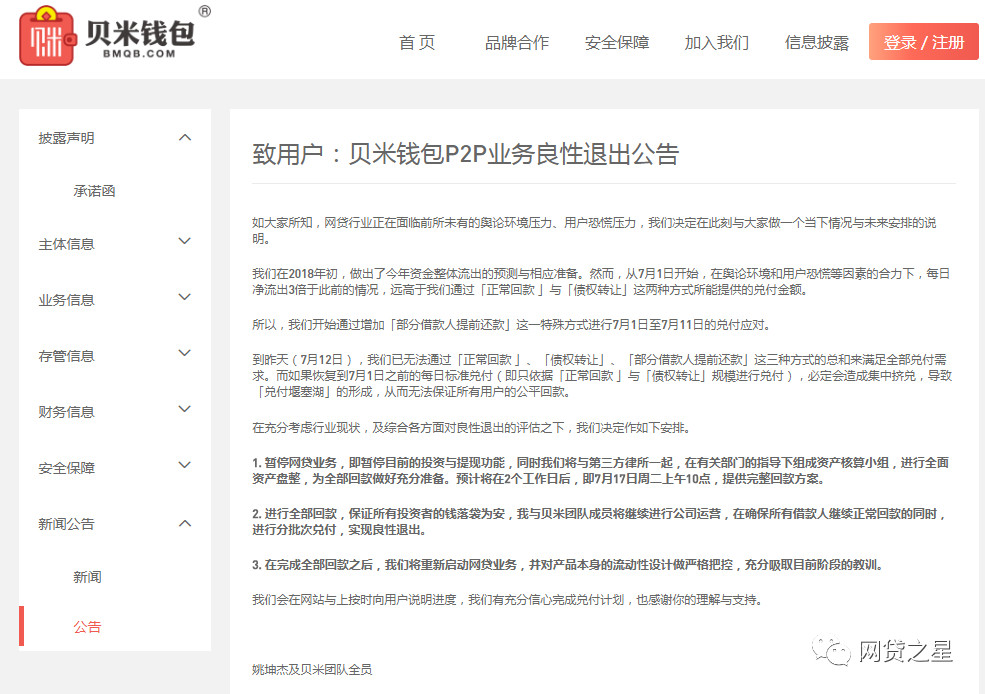Open the 新闻 sidebar link

coord(87,577)
